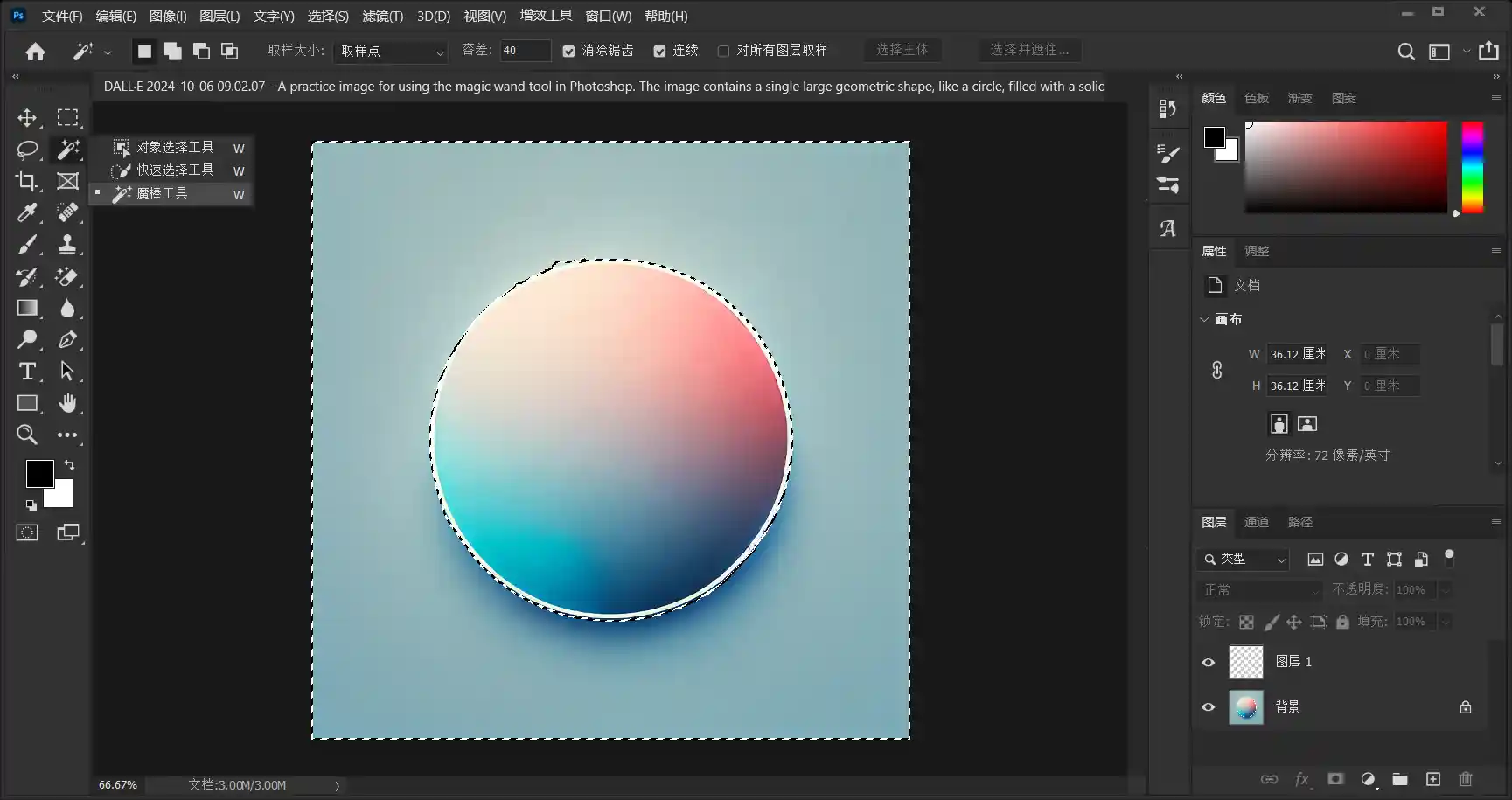Open the status bar info arrow
Viewport: 1512px width, 800px height.
337,786
